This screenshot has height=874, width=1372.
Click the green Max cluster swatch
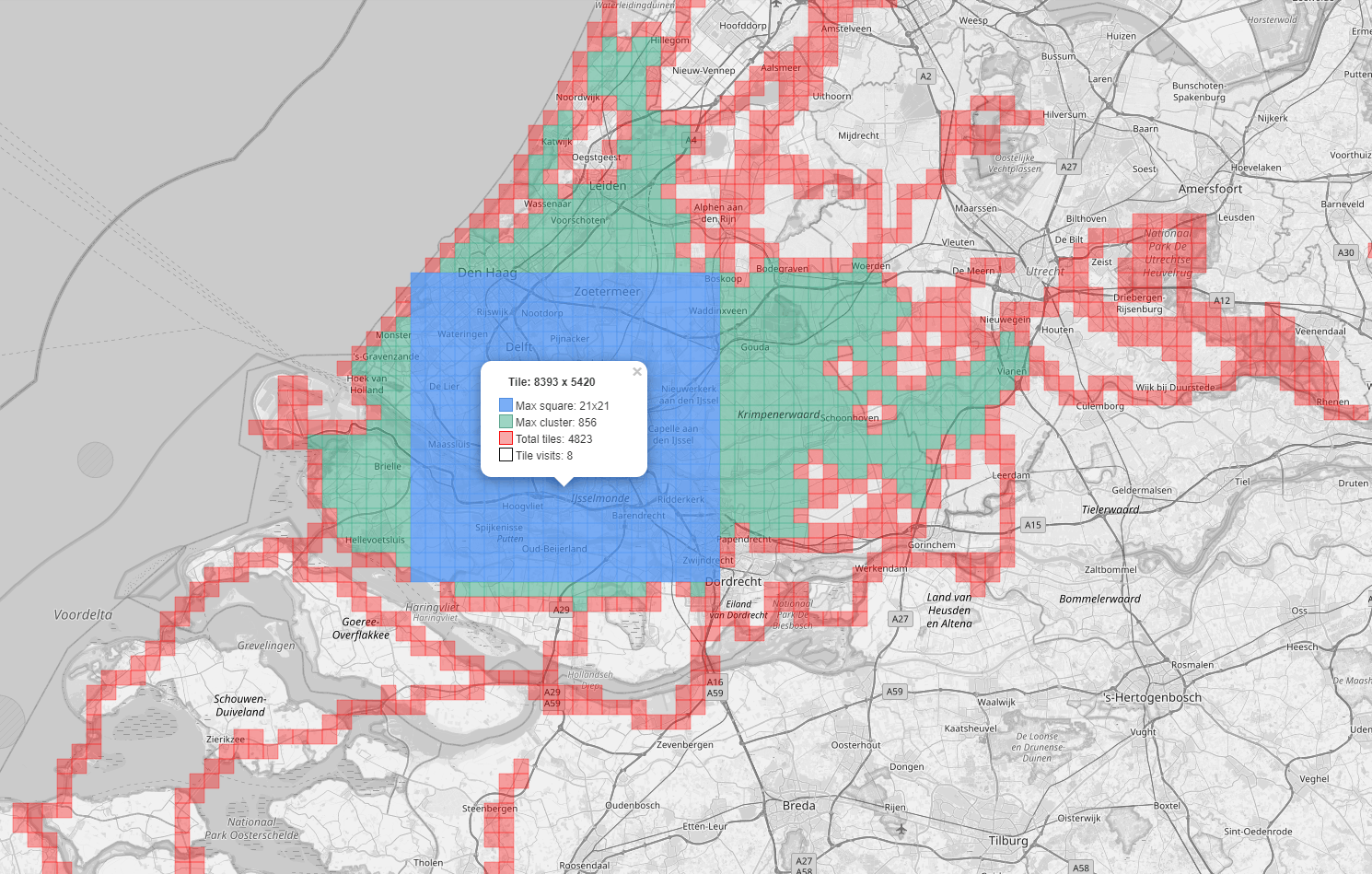pyautogui.click(x=506, y=422)
